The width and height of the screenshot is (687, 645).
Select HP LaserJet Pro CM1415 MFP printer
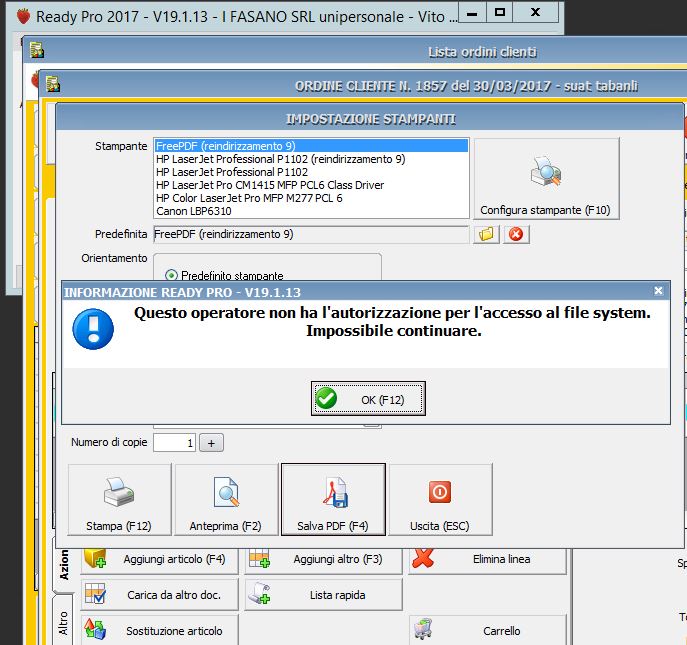tap(311, 185)
